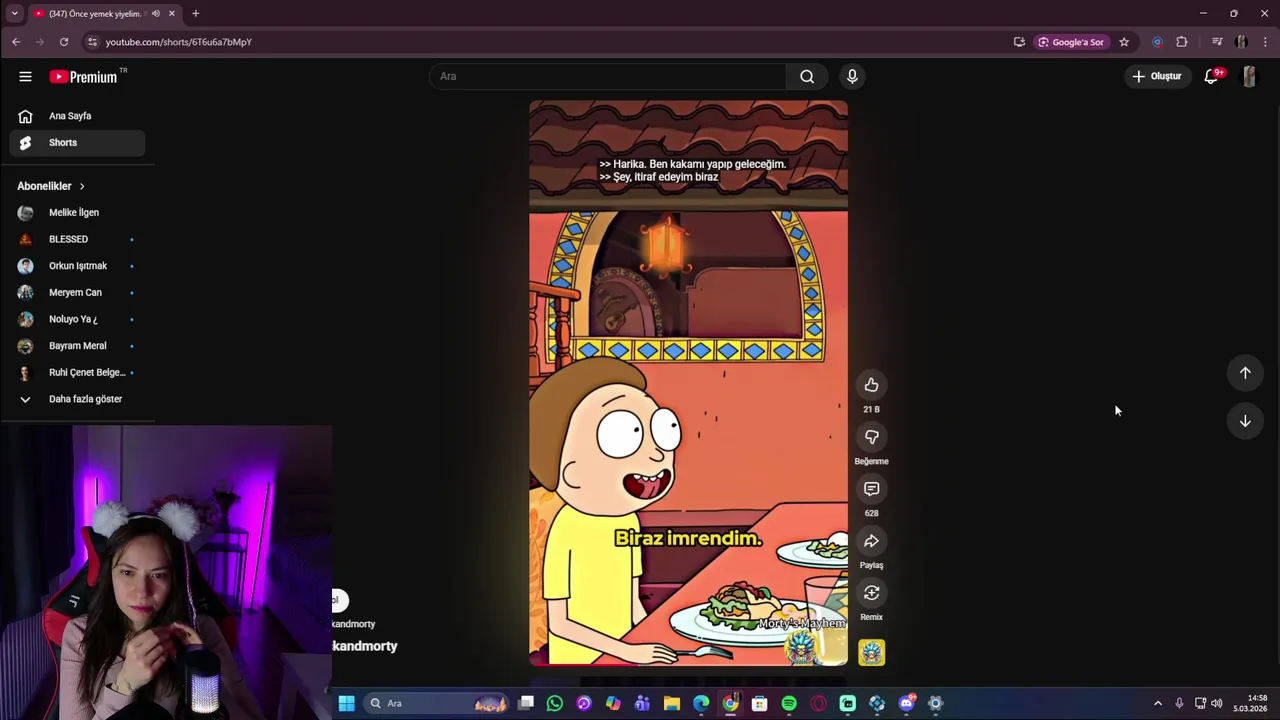Open WhatsApp from the taskbar
The width and height of the screenshot is (1280, 720).
[555, 703]
